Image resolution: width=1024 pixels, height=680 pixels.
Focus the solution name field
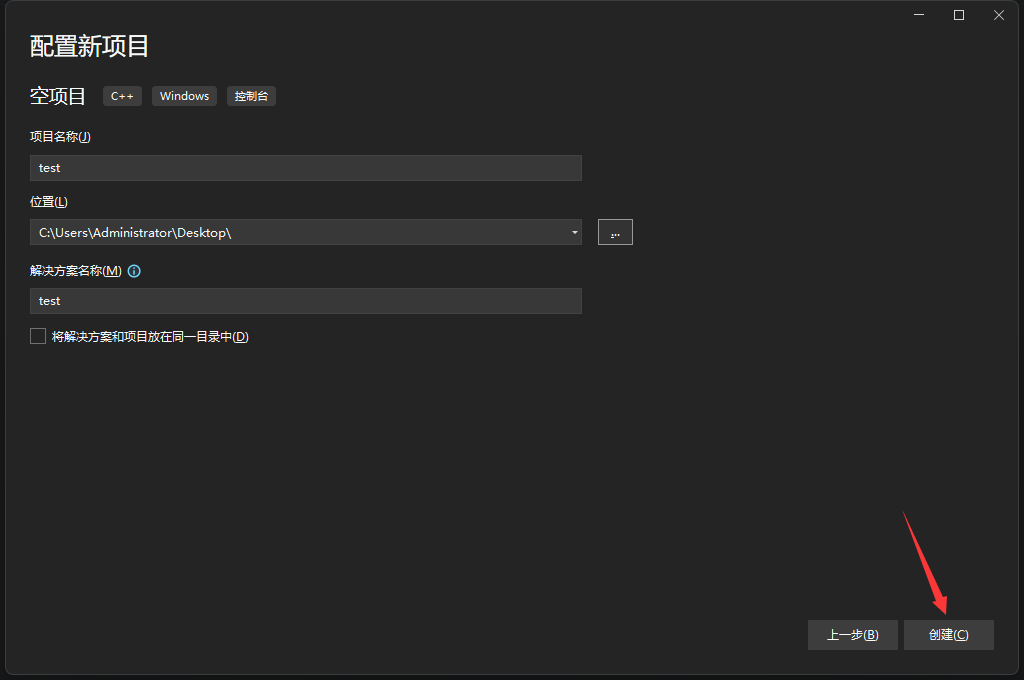(x=306, y=301)
